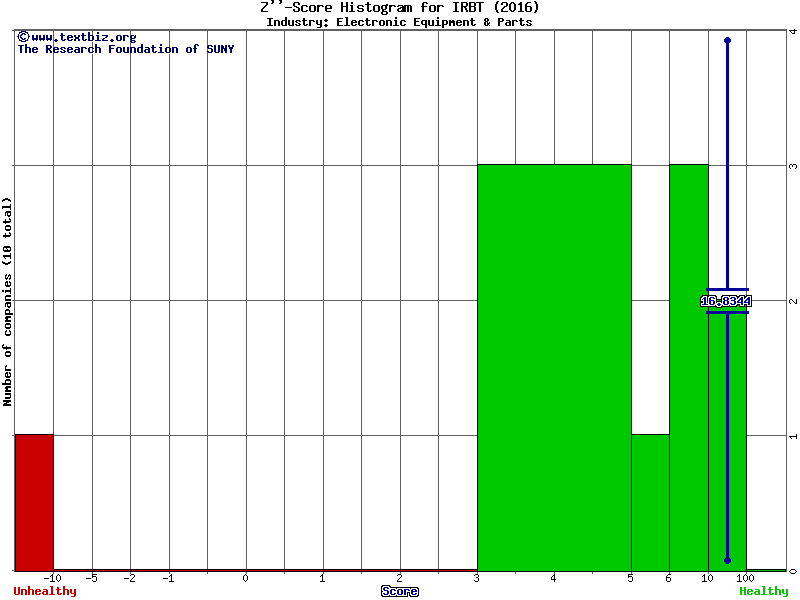Click the 100 x-axis tick label

745,578
